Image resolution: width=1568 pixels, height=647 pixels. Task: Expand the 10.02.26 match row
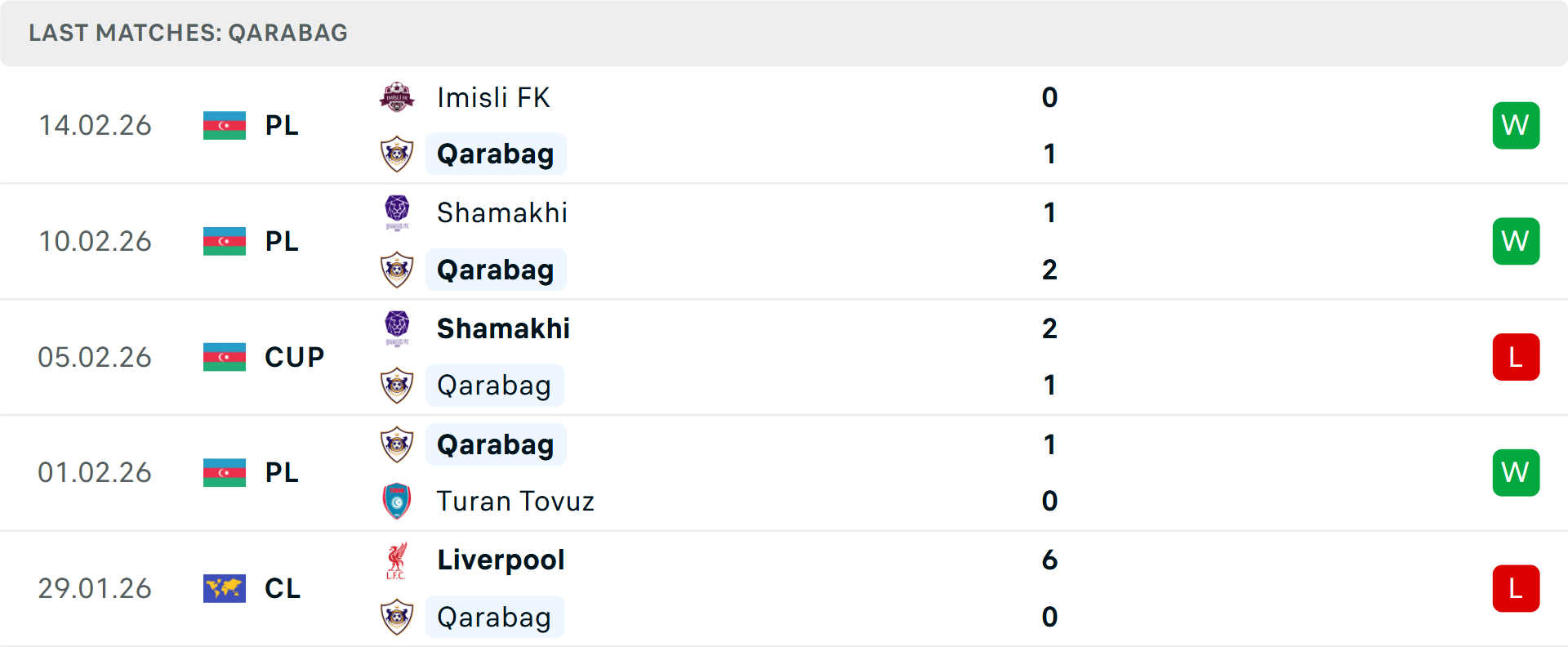pos(784,241)
